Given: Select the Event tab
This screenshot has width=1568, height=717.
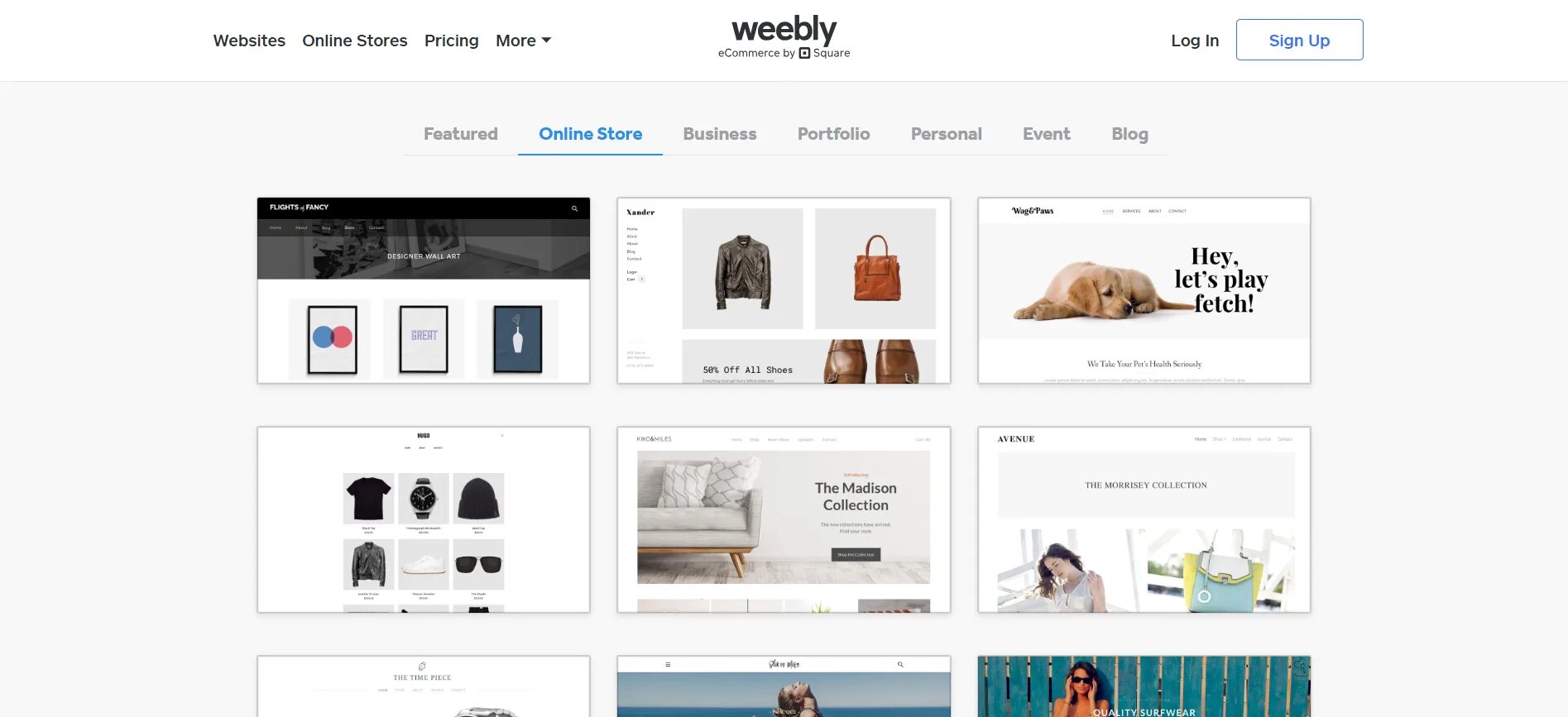Looking at the screenshot, I should [x=1046, y=134].
